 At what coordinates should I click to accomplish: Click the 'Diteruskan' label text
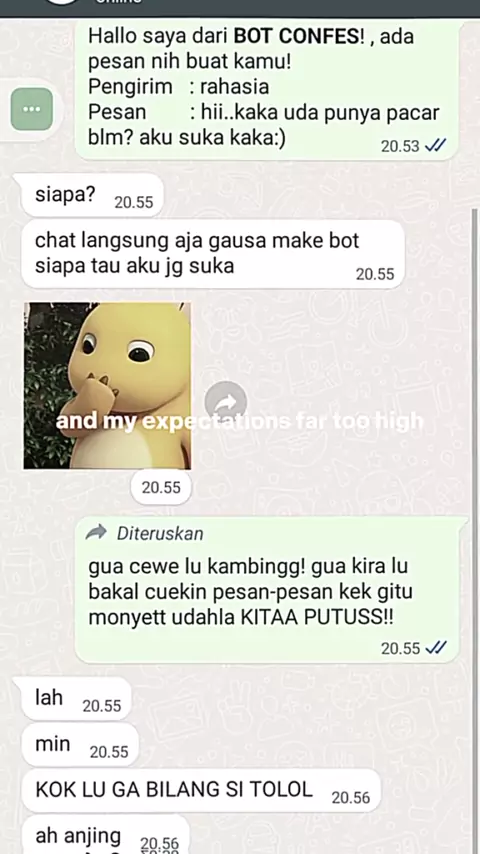click(160, 534)
